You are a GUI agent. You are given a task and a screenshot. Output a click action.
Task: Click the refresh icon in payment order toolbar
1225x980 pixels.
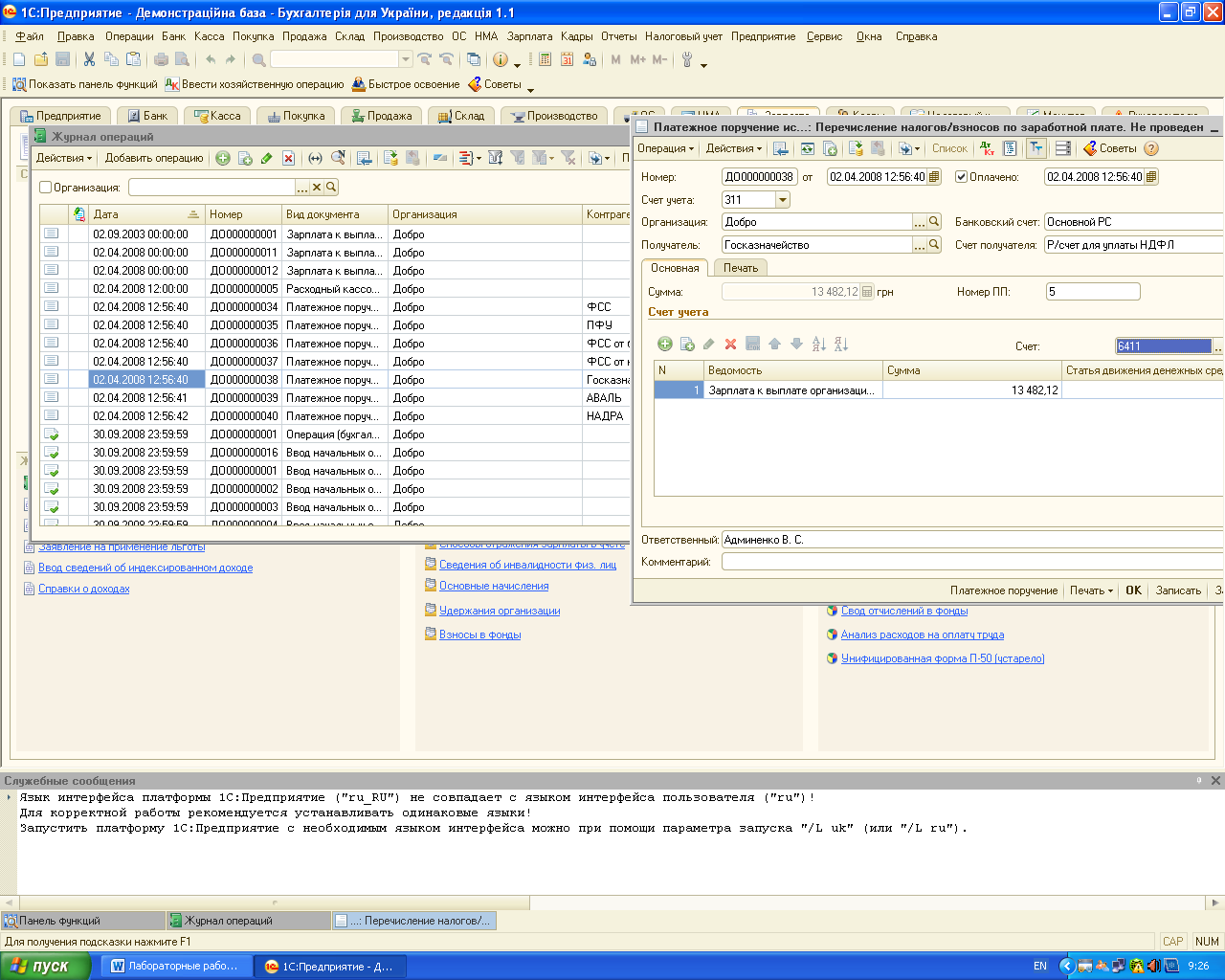click(808, 148)
